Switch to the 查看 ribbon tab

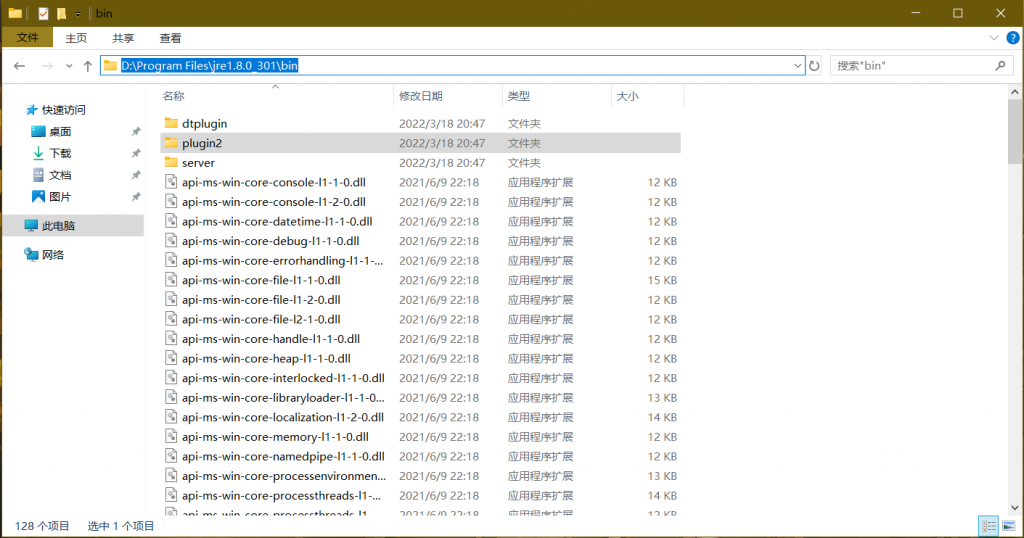[170, 38]
